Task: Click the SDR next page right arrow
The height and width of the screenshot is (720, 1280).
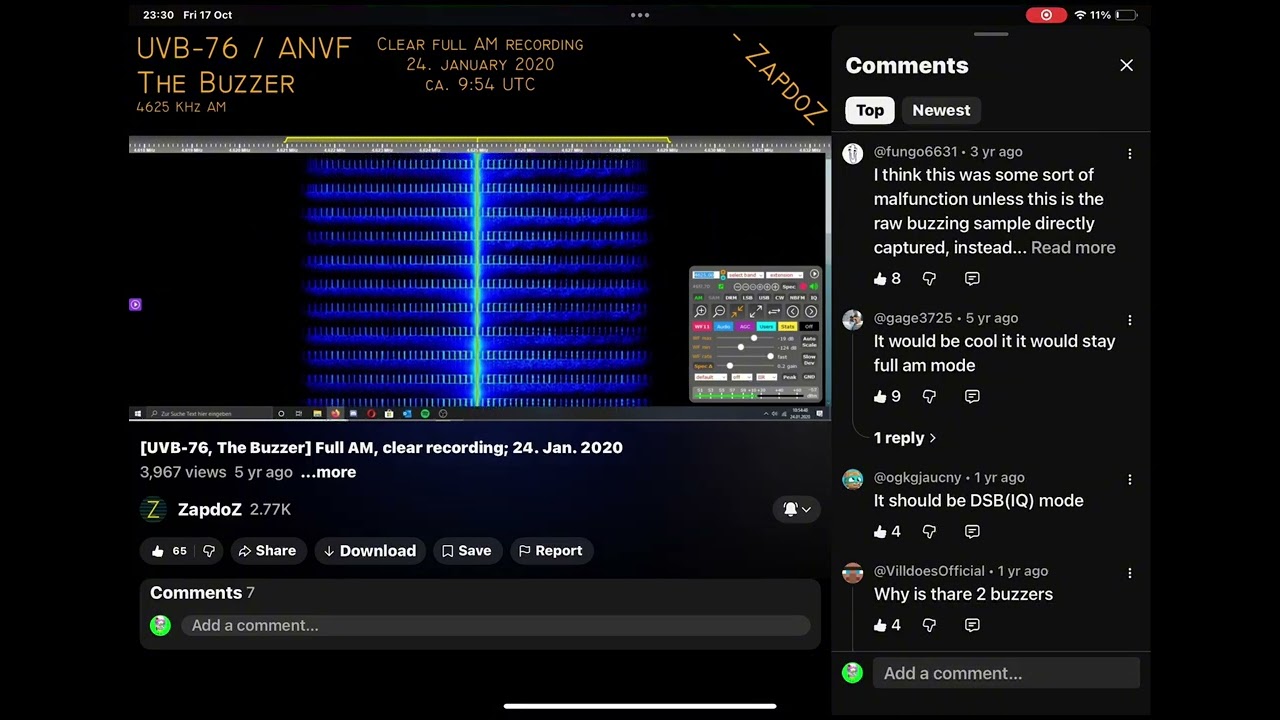Action: (x=811, y=311)
